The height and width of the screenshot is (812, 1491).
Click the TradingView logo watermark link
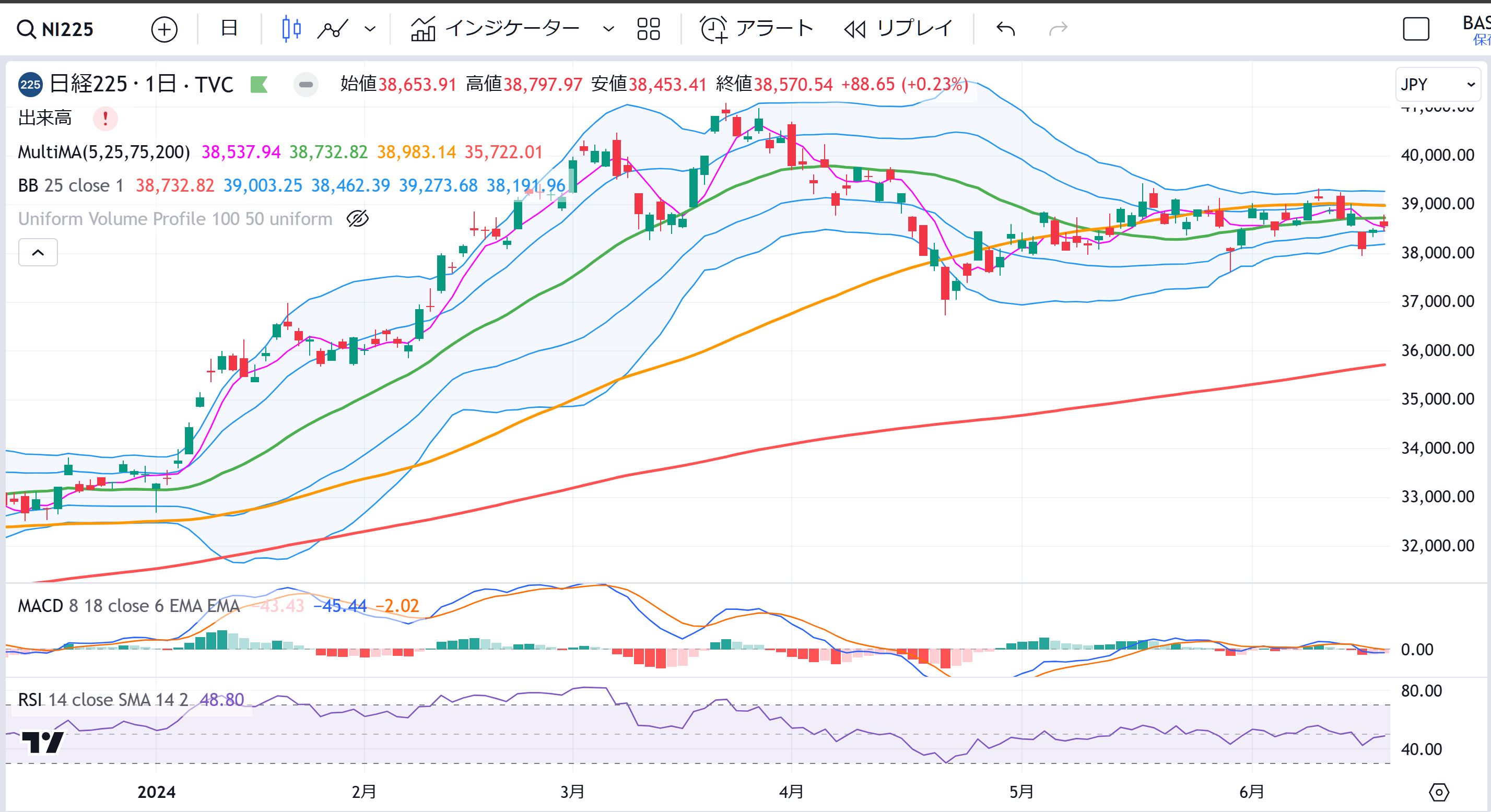pos(42,742)
